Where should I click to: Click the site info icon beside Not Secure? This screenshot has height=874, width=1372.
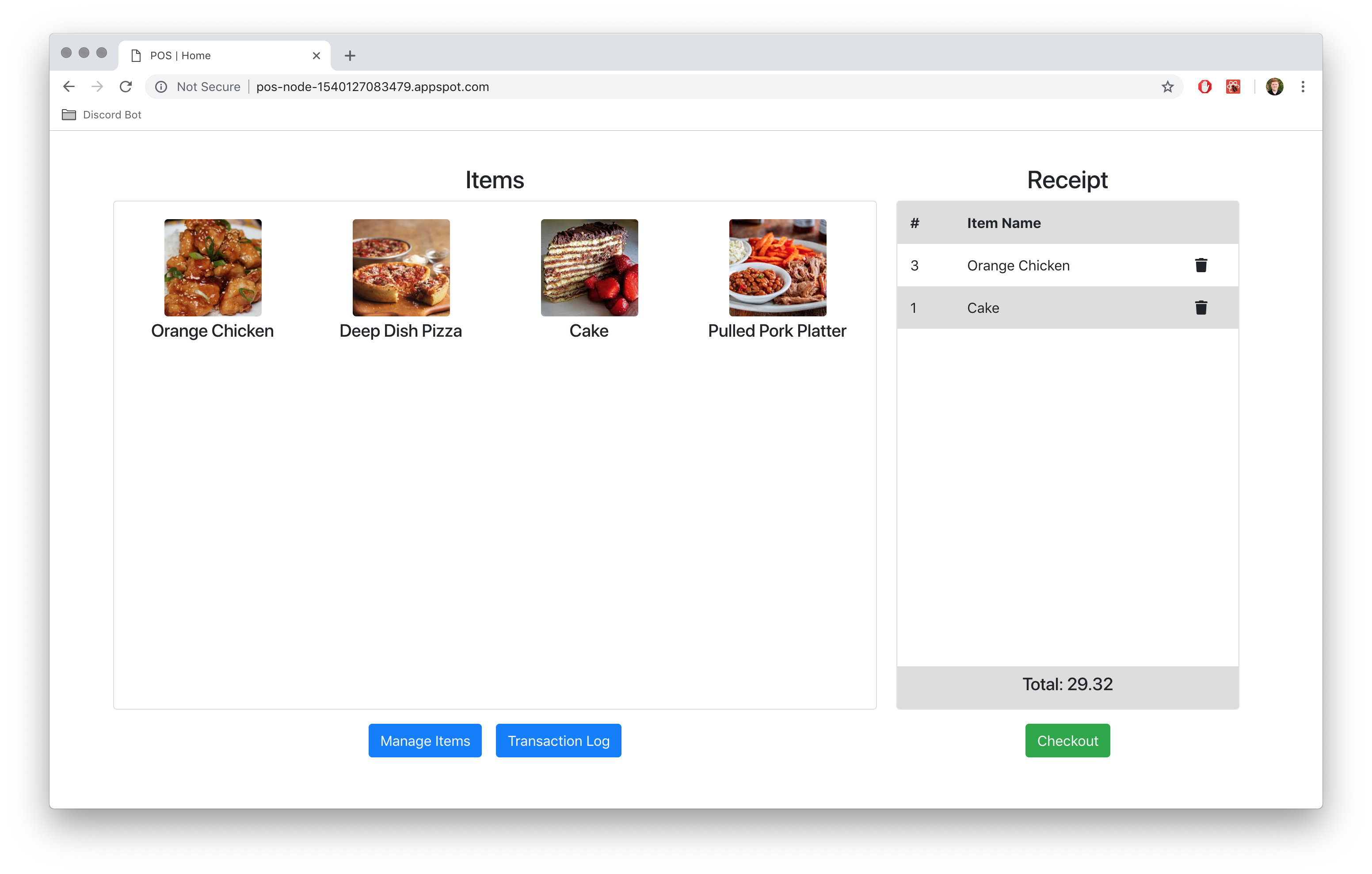(x=161, y=87)
